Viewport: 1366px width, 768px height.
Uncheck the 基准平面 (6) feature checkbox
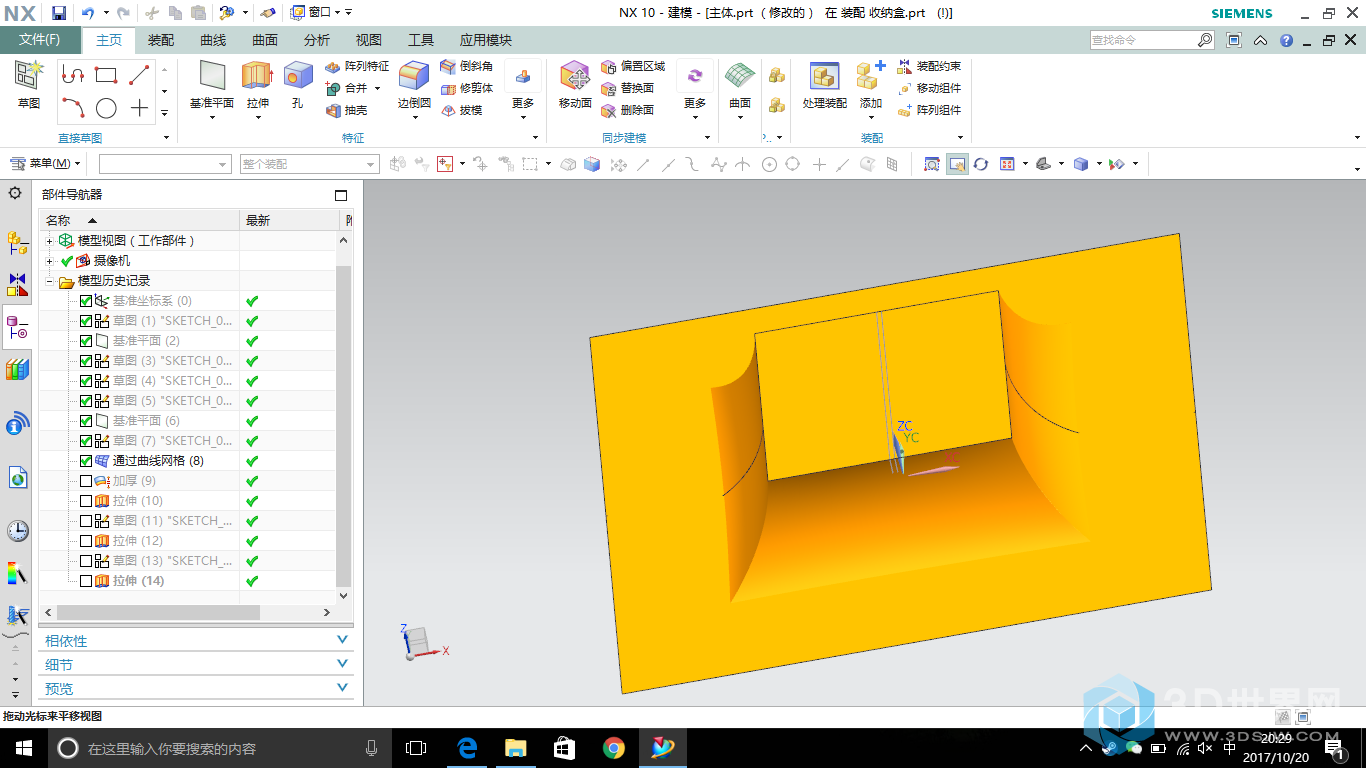(x=86, y=421)
